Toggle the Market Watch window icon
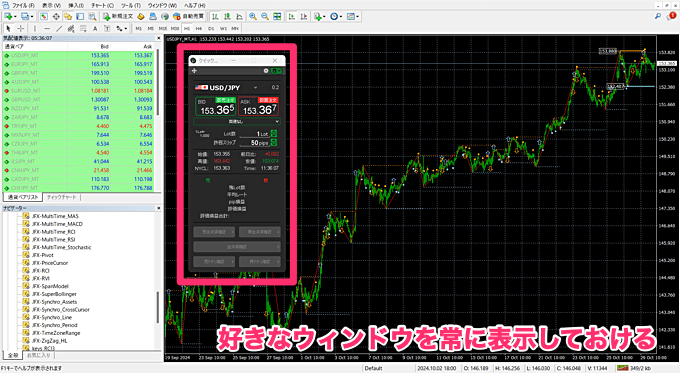The width and height of the screenshot is (680, 373). [x=44, y=16]
